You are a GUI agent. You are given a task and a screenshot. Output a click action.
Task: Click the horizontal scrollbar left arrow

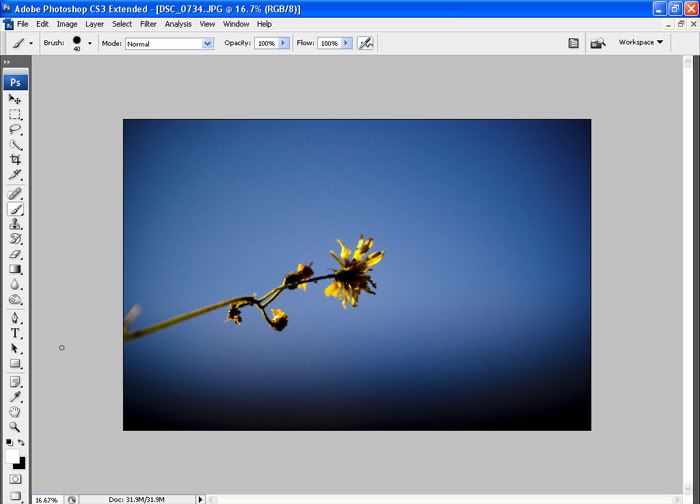(212, 500)
